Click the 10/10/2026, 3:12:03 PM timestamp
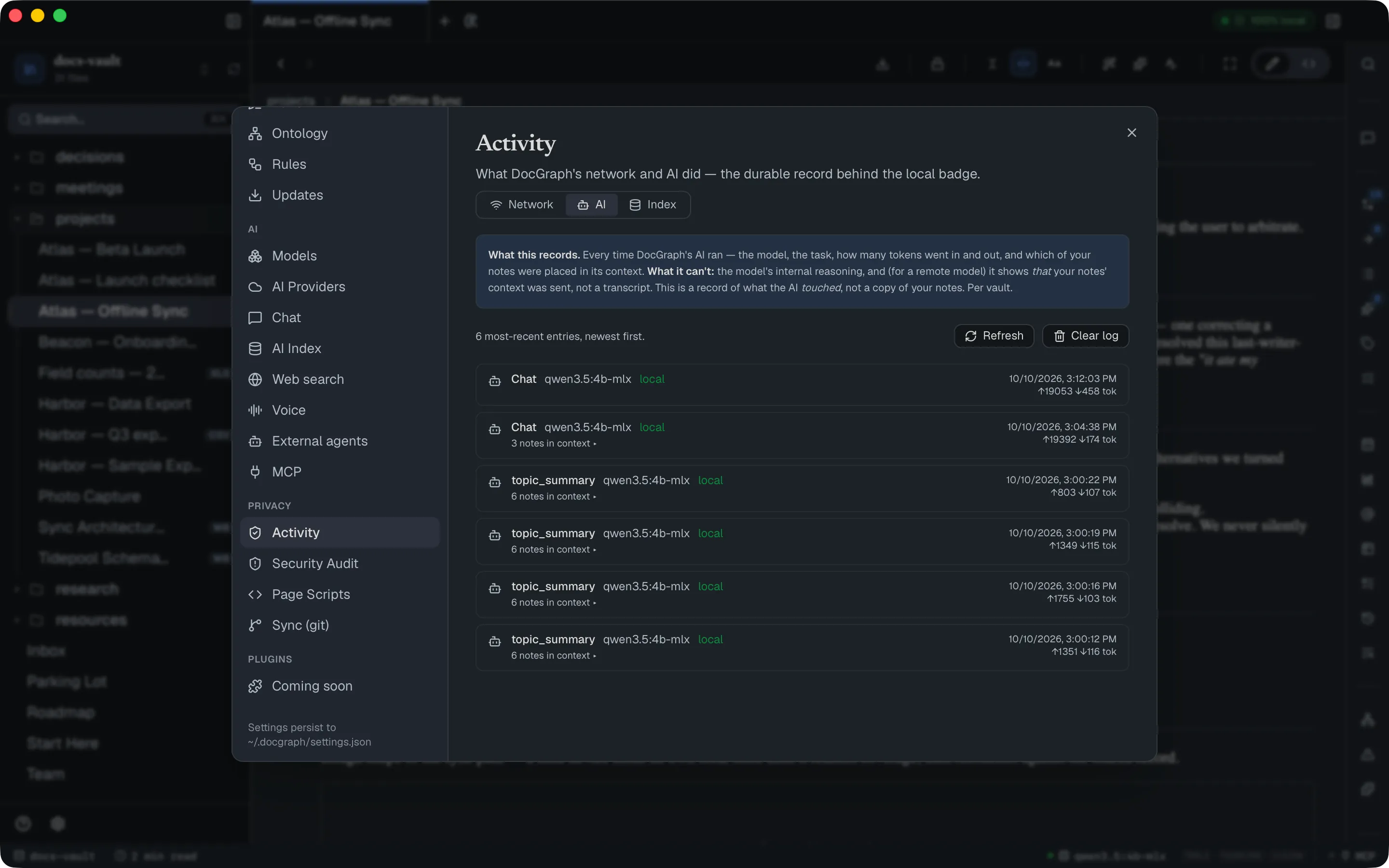 pyautogui.click(x=1062, y=379)
